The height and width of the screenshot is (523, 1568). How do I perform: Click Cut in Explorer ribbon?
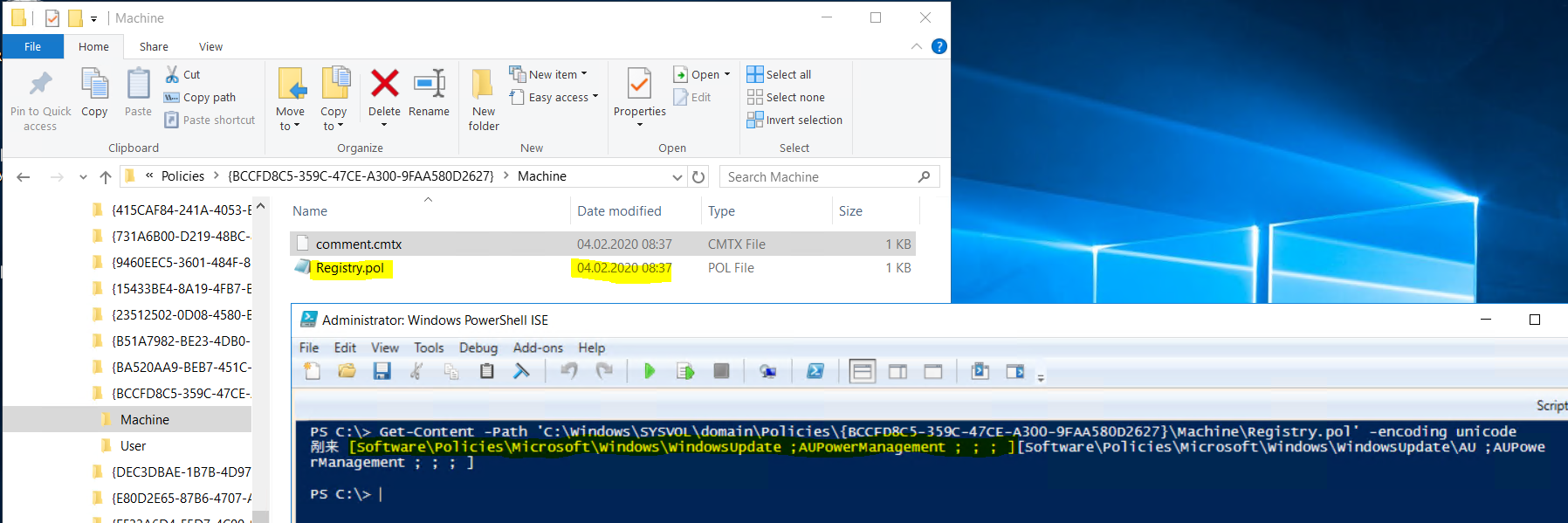pos(182,74)
